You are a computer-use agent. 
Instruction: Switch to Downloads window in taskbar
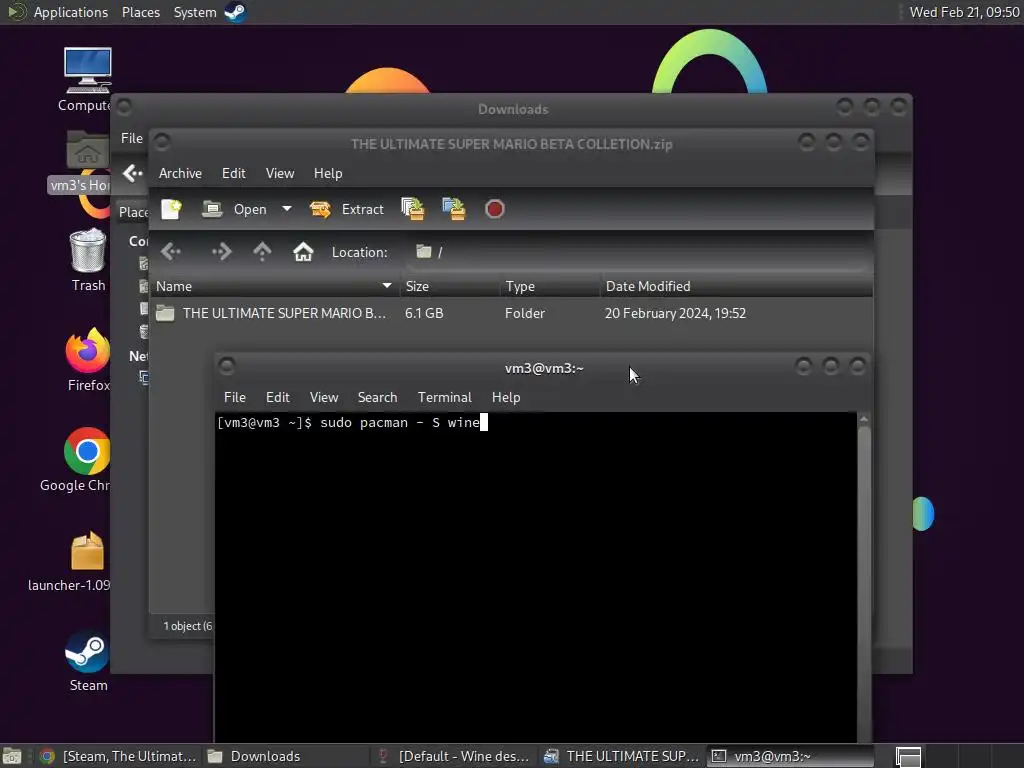point(285,756)
